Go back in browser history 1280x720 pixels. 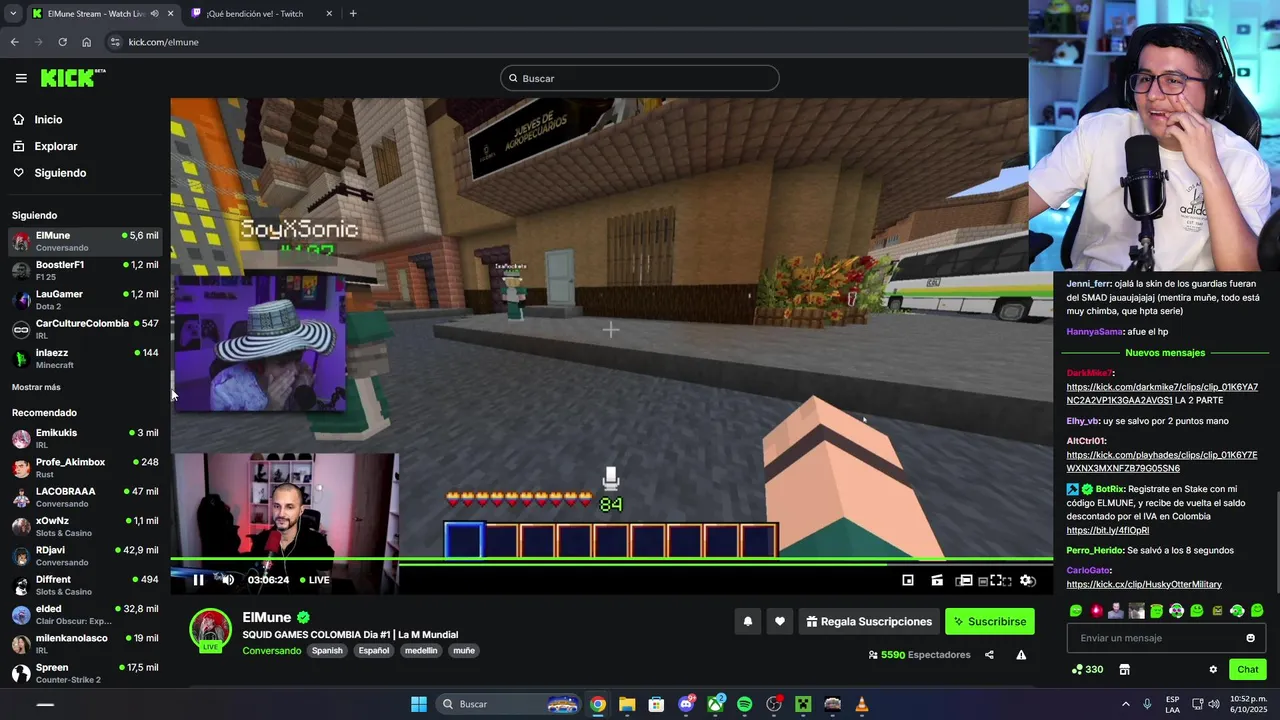14,42
